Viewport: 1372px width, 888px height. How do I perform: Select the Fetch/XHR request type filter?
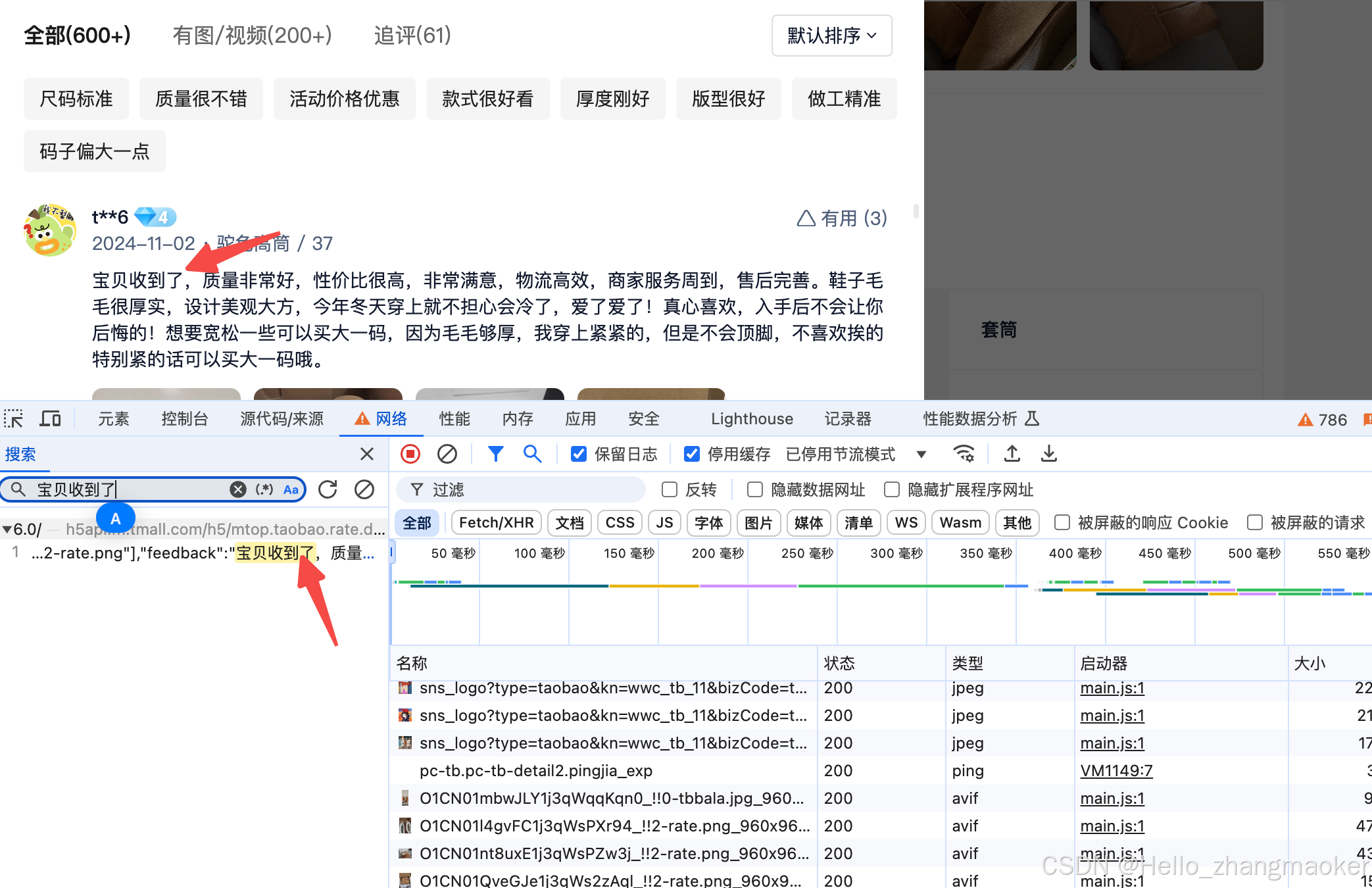tap(496, 523)
